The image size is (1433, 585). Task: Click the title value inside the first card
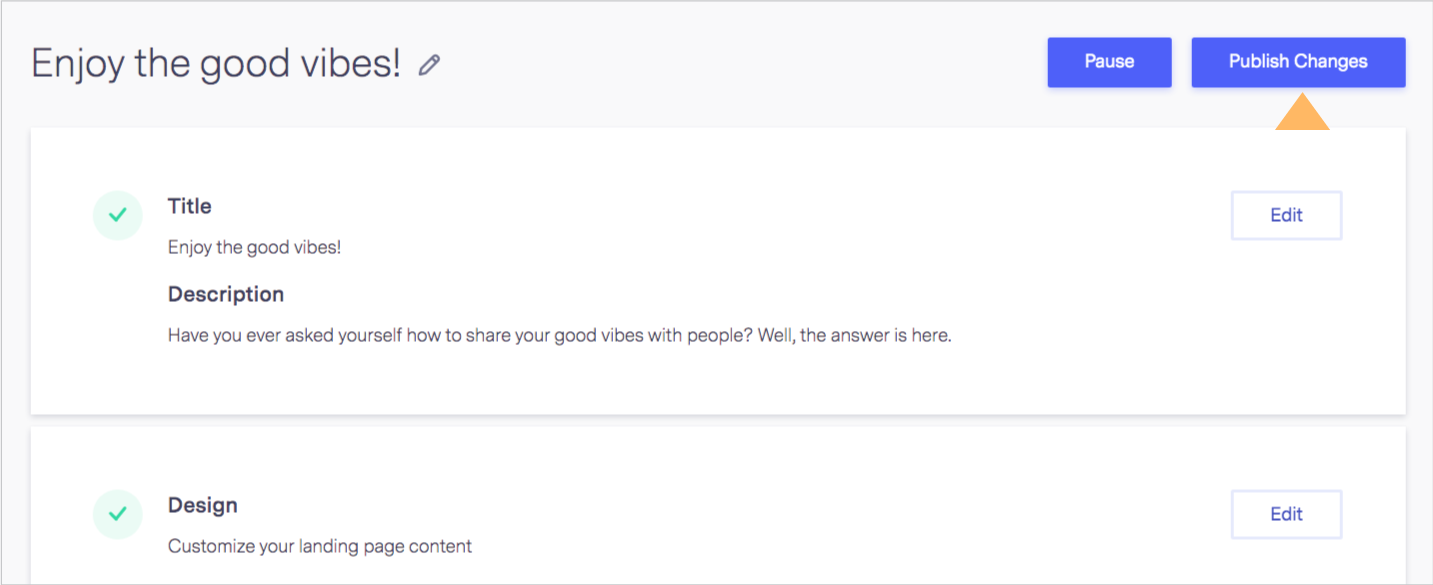pos(254,247)
